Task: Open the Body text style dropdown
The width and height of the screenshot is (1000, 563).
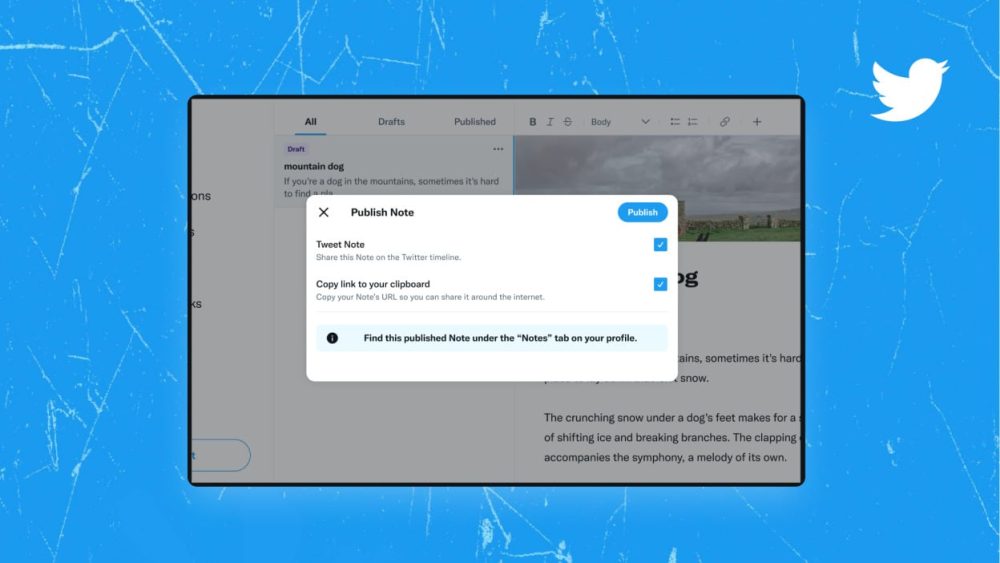Action: coord(619,122)
